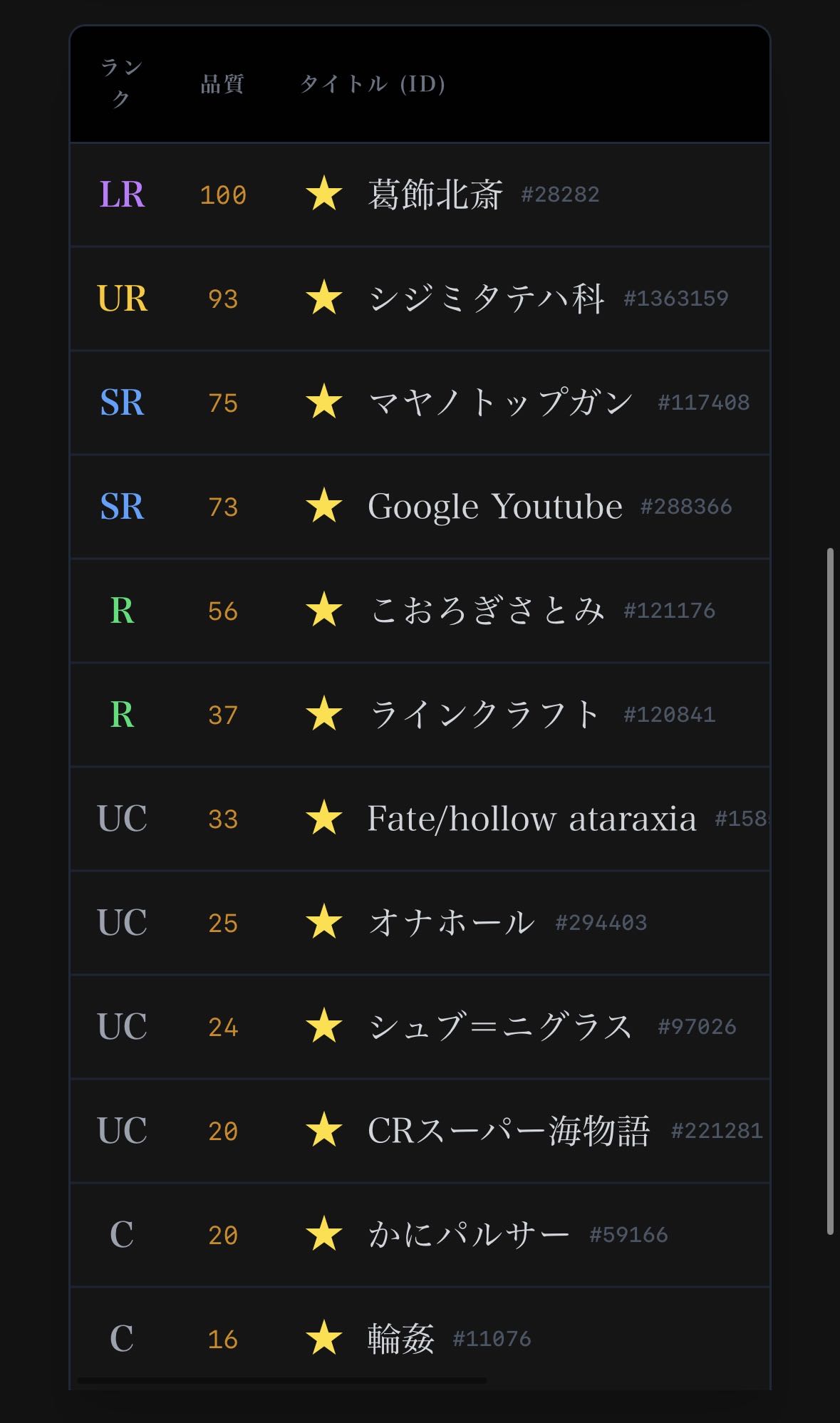The image size is (840, 1423).
Task: Open the Google Youtube title entry
Action: click(x=494, y=507)
